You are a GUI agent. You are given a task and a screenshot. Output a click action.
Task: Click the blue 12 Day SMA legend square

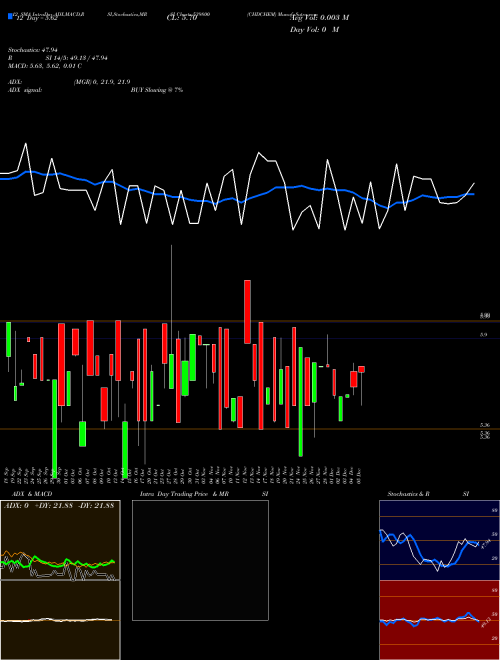10,16
